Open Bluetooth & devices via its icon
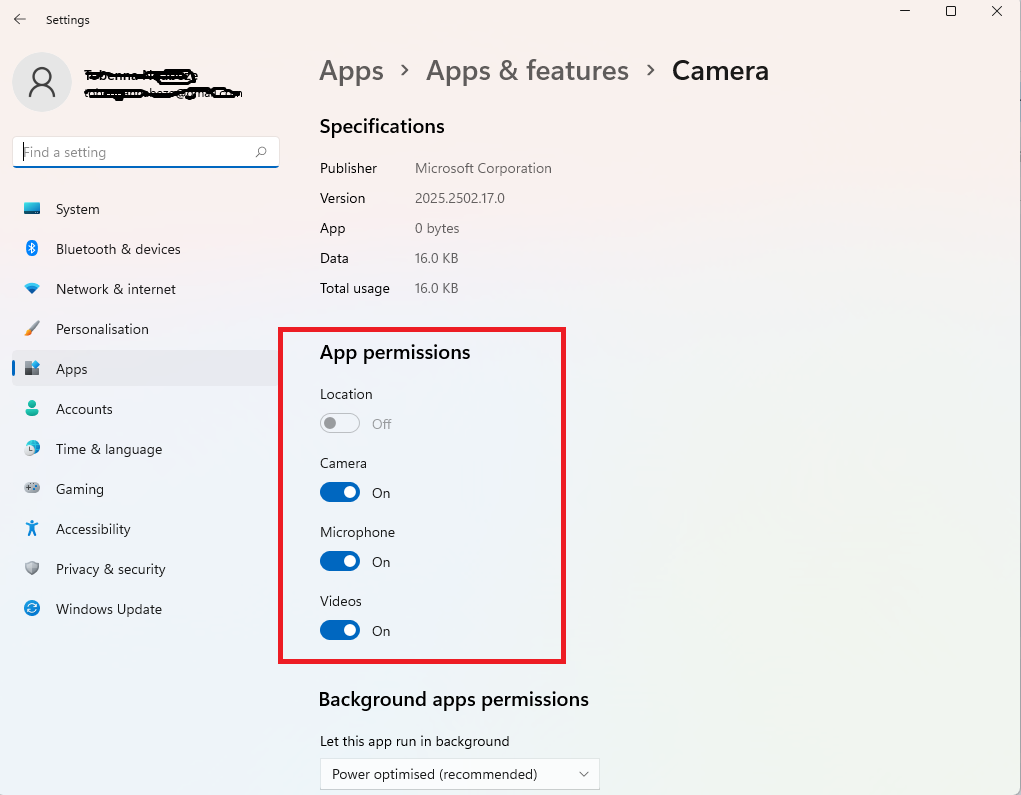Image resolution: width=1021 pixels, height=795 pixels. (x=32, y=249)
